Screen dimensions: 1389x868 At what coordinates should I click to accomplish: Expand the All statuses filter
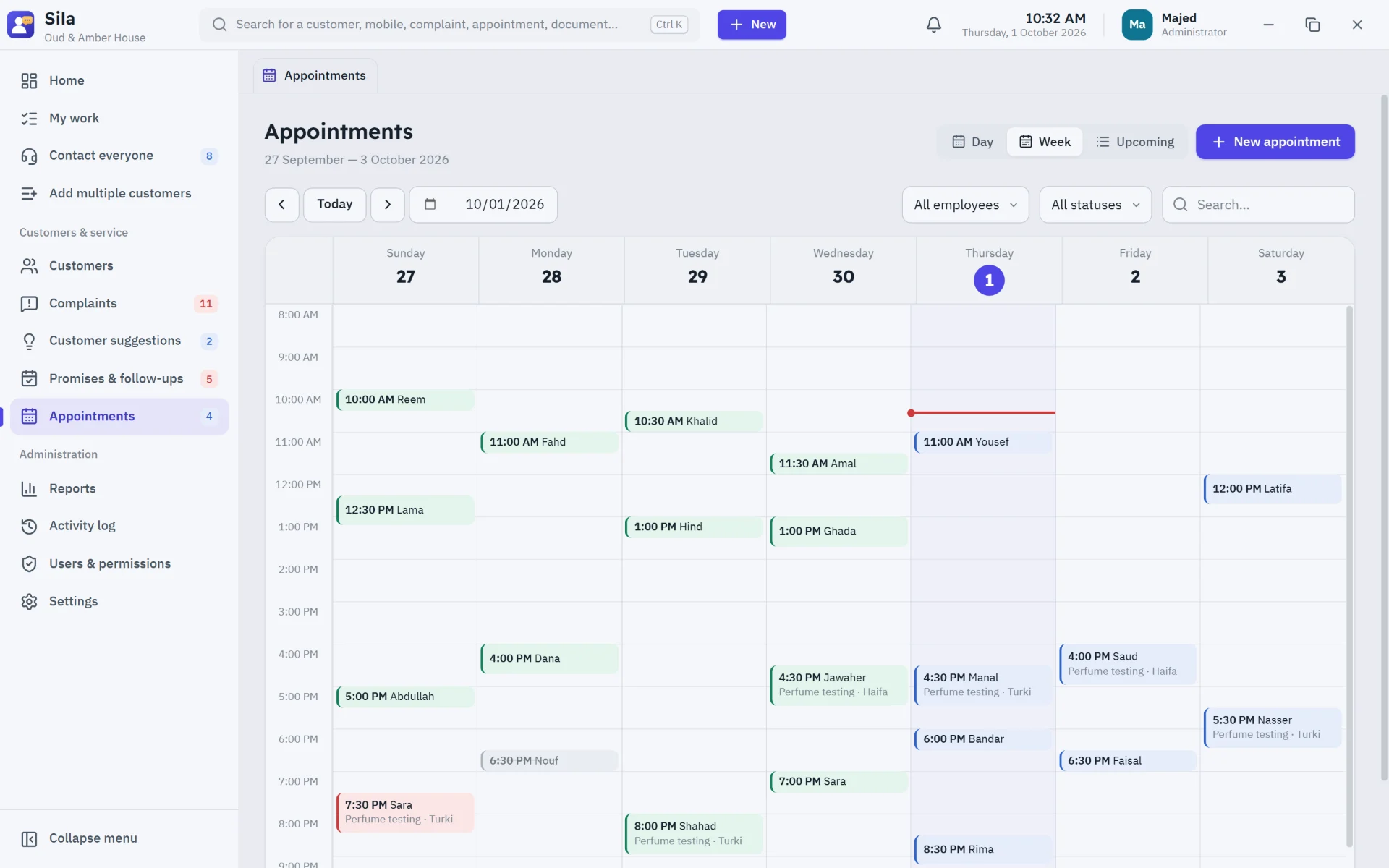point(1095,205)
